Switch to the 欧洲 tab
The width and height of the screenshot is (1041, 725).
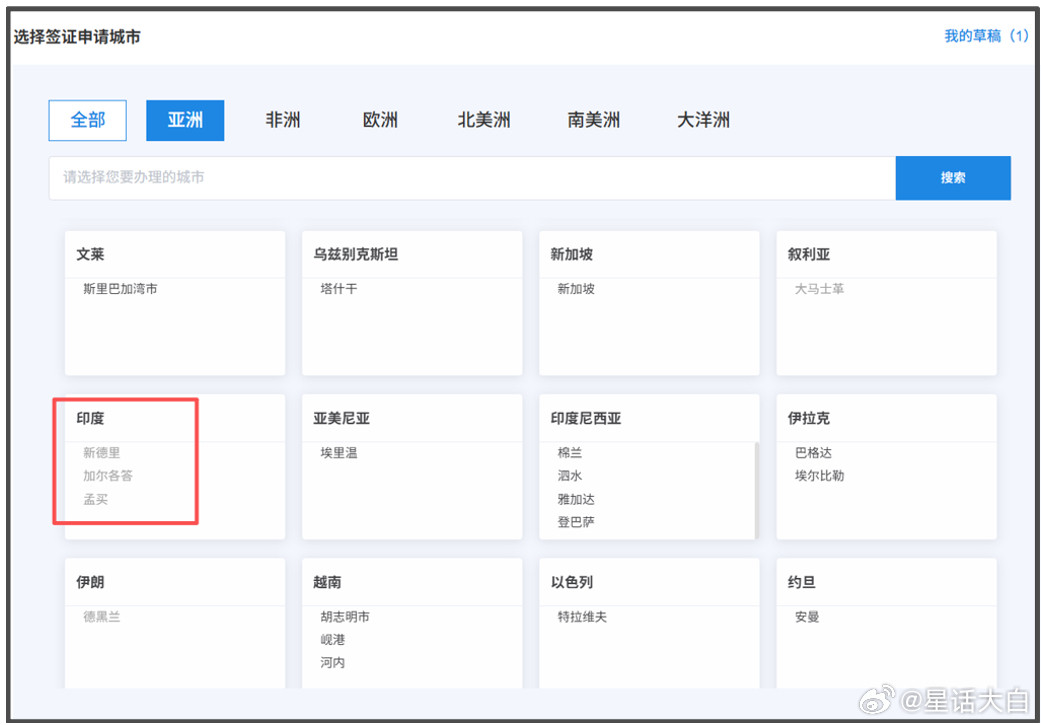point(380,120)
